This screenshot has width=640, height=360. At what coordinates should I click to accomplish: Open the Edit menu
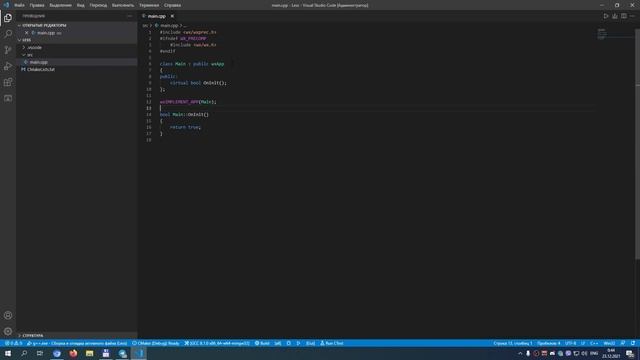point(37,5)
